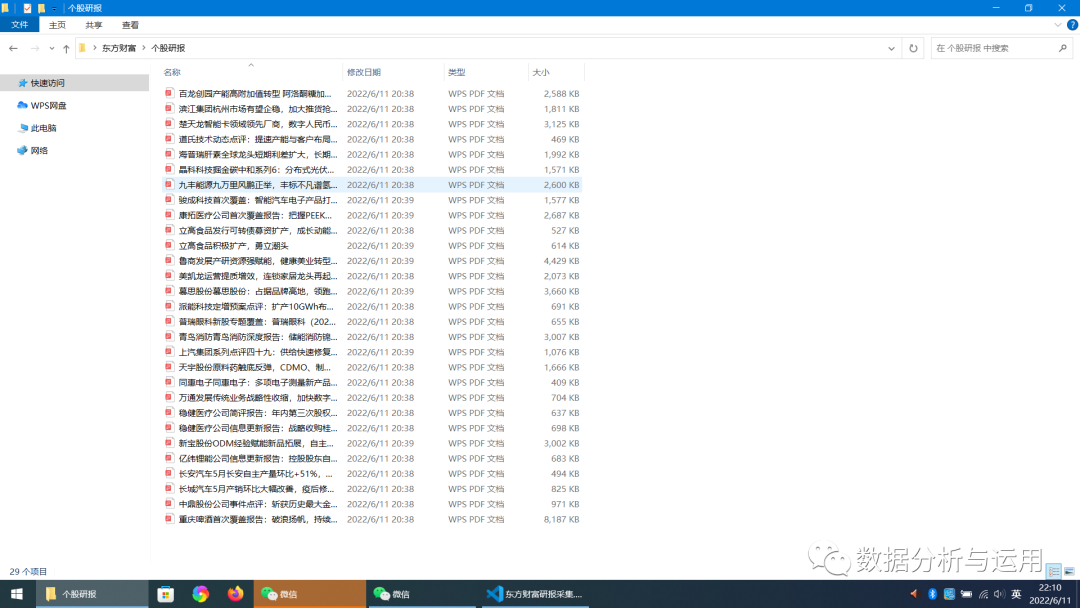Switch to large icons view in status bar
This screenshot has width=1080, height=608.
pyautogui.click(x=1069, y=572)
